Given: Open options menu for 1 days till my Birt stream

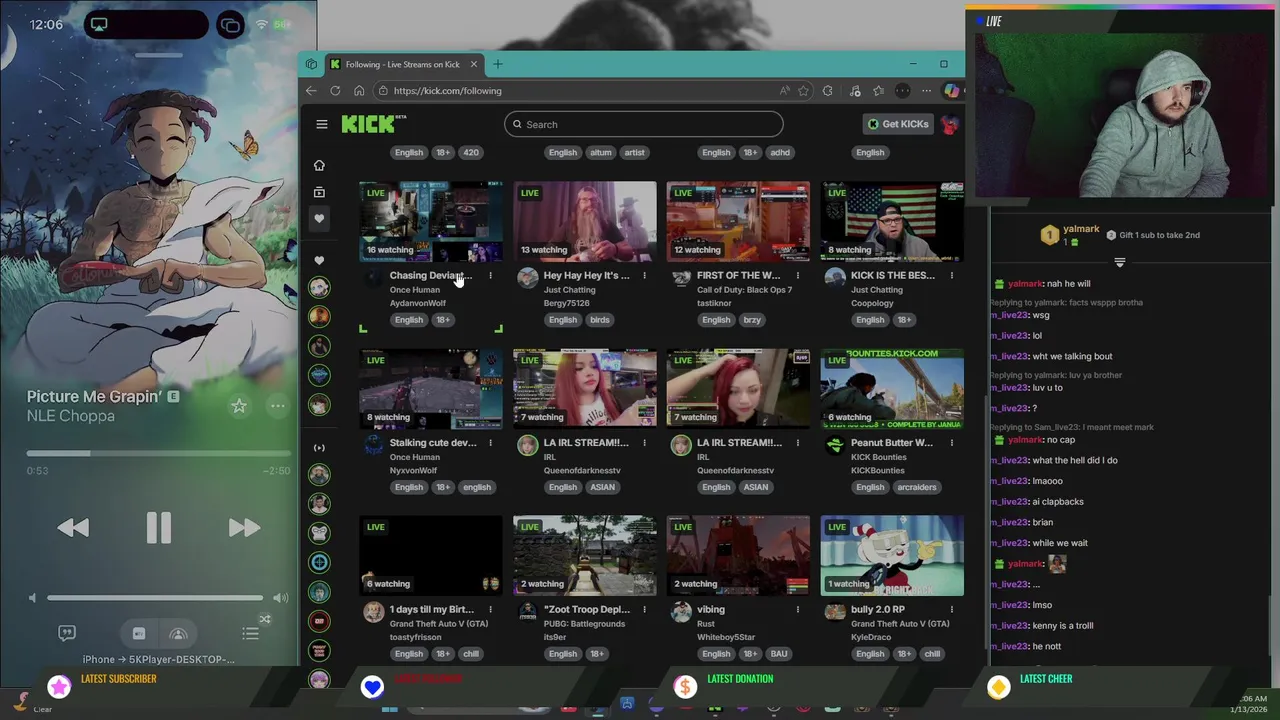Looking at the screenshot, I should [x=490, y=609].
